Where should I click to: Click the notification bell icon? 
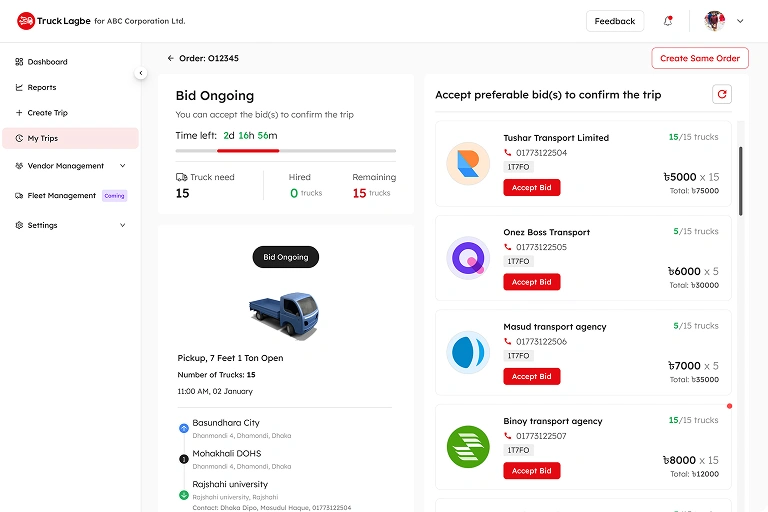coord(668,21)
